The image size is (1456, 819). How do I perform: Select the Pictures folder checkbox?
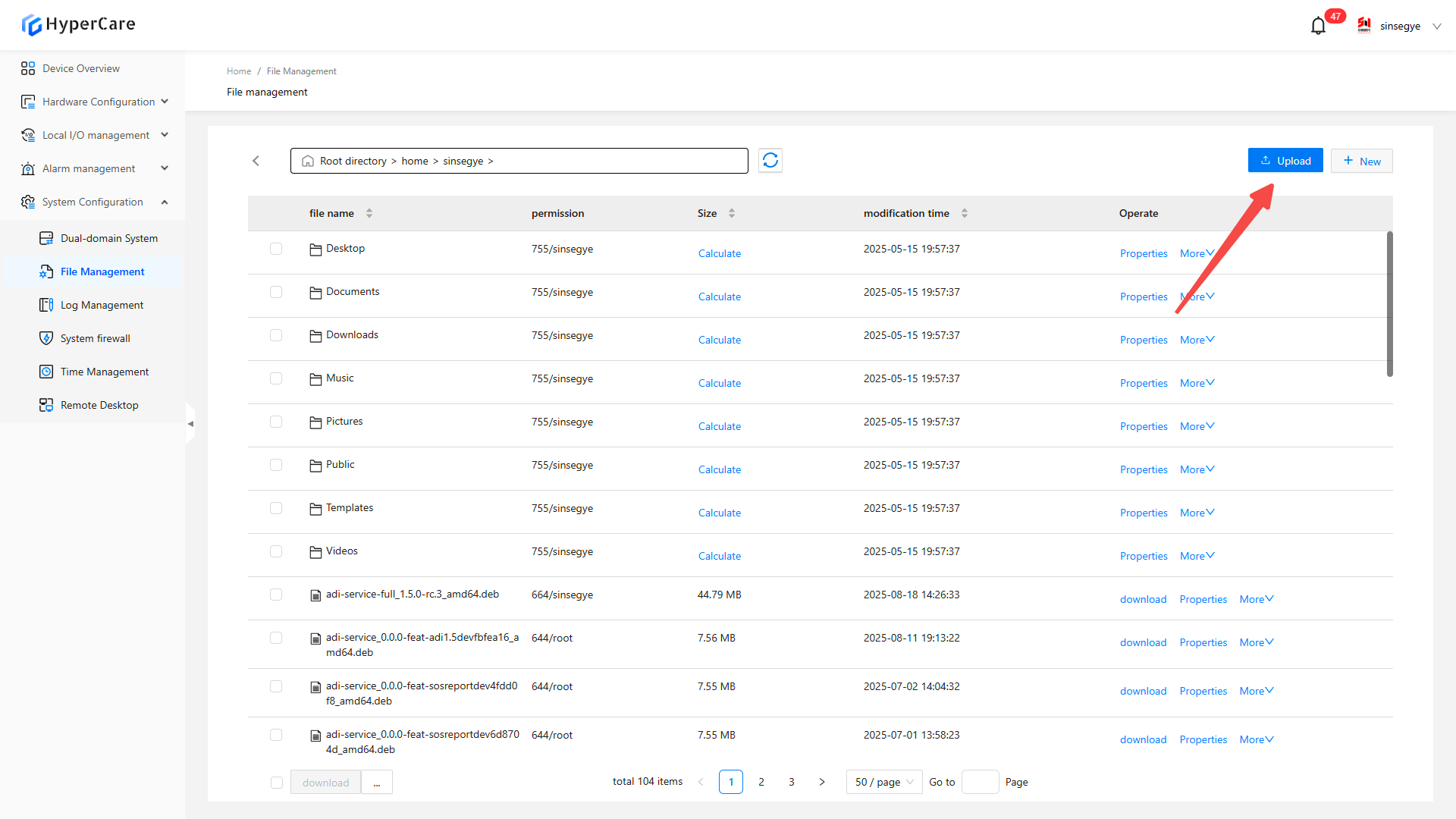point(276,422)
